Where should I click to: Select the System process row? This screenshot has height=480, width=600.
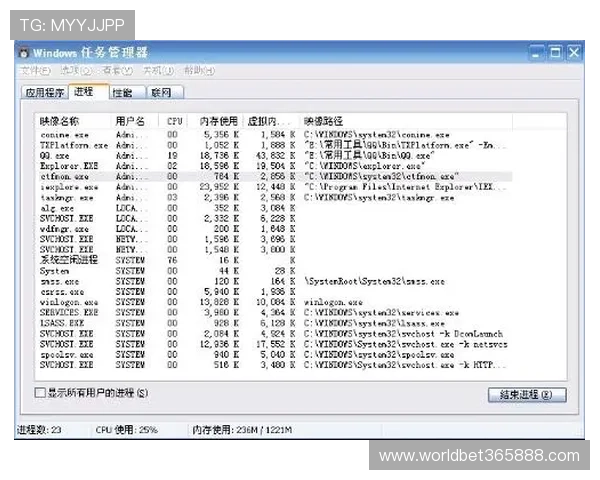click(x=275, y=271)
